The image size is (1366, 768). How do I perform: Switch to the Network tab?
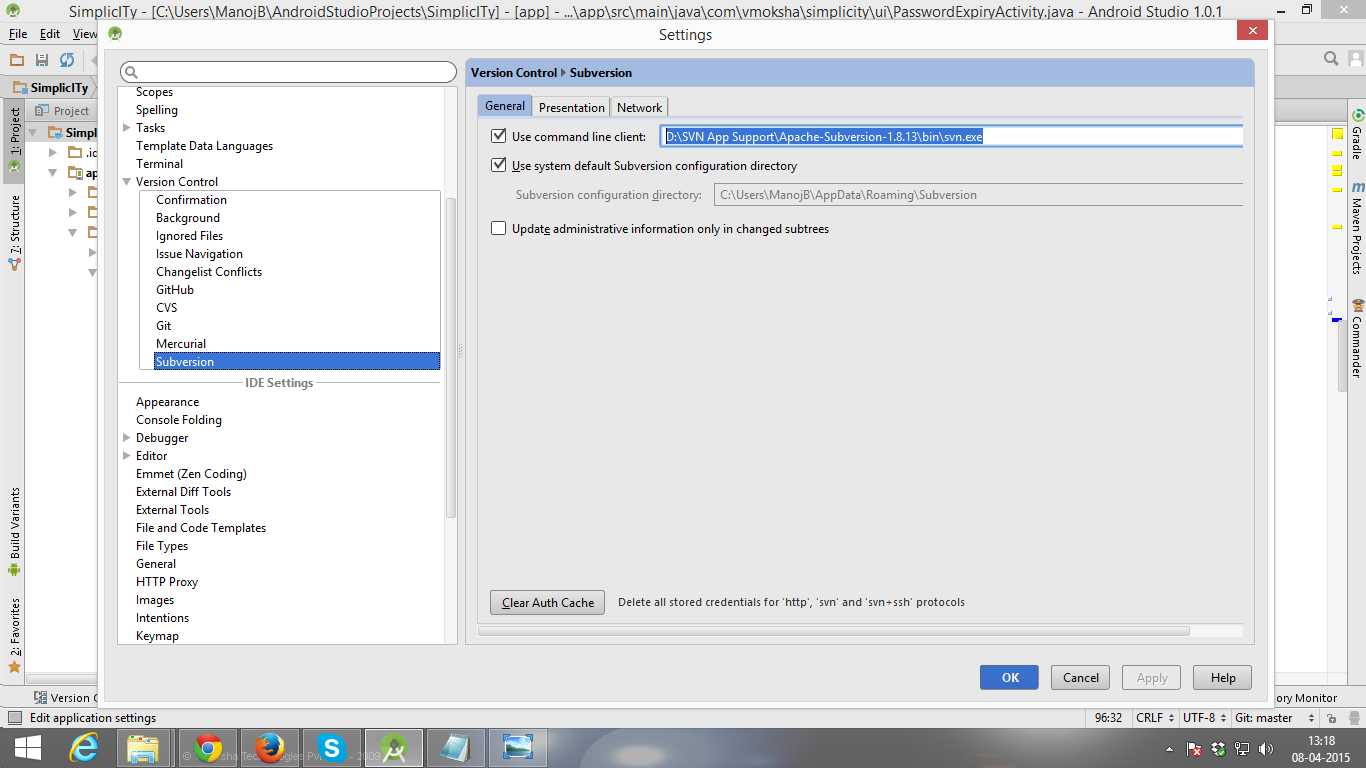[x=639, y=107]
